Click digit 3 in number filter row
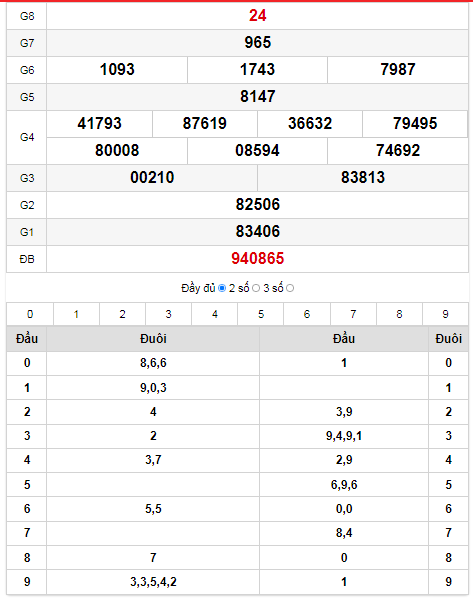Screen dimensions: 473x599 pos(168,314)
